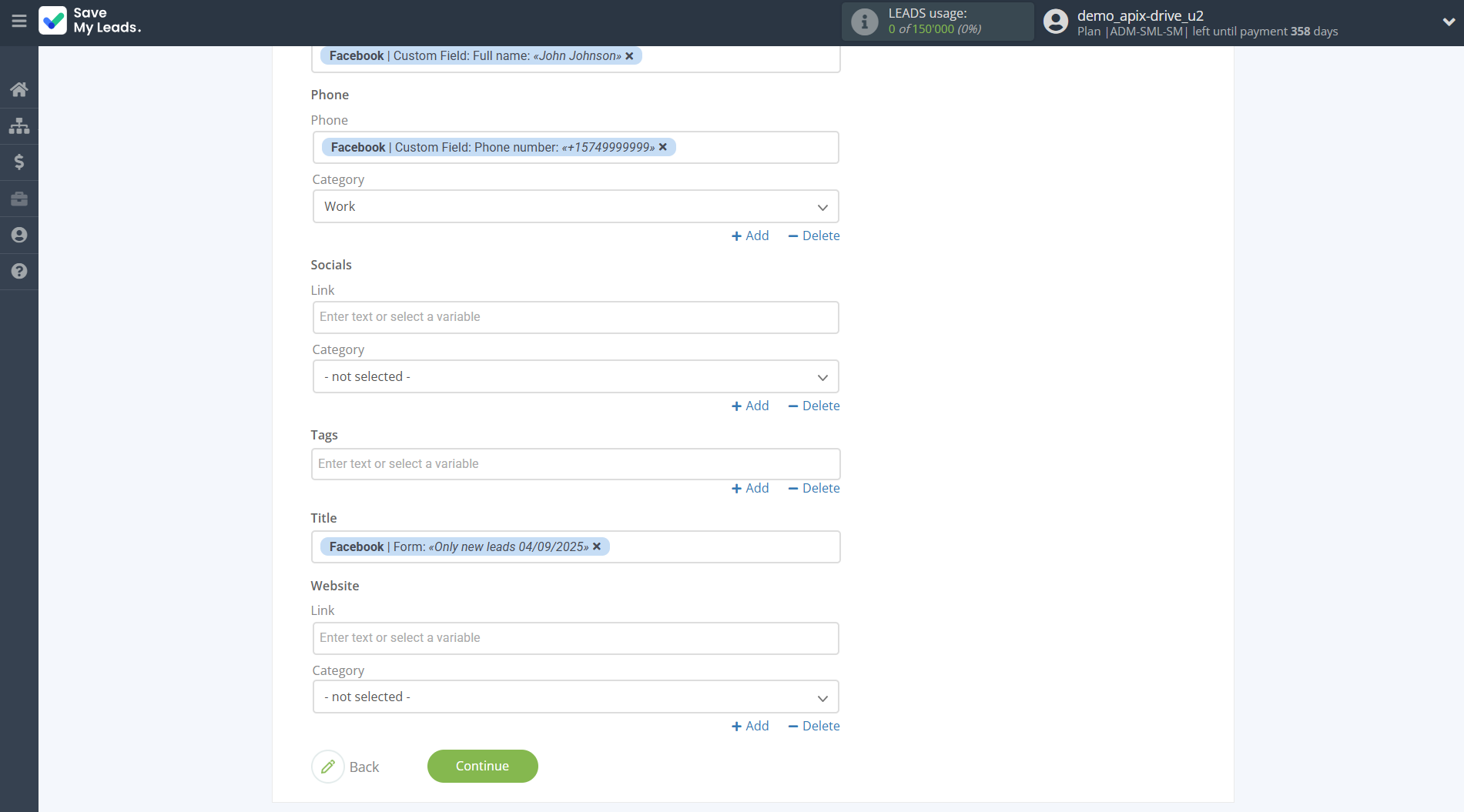Viewport: 1464px width, 812px height.
Task: Open billing via the dollar sign icon
Action: 19,162
